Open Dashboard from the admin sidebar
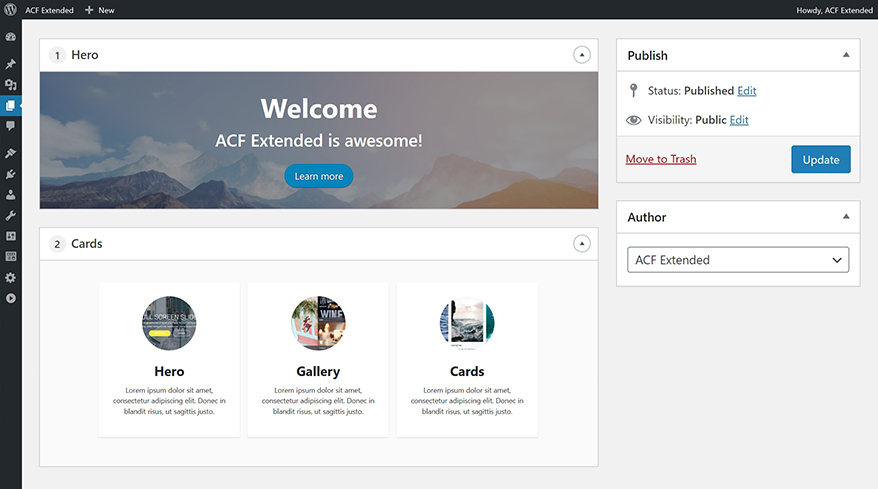 click(10, 37)
